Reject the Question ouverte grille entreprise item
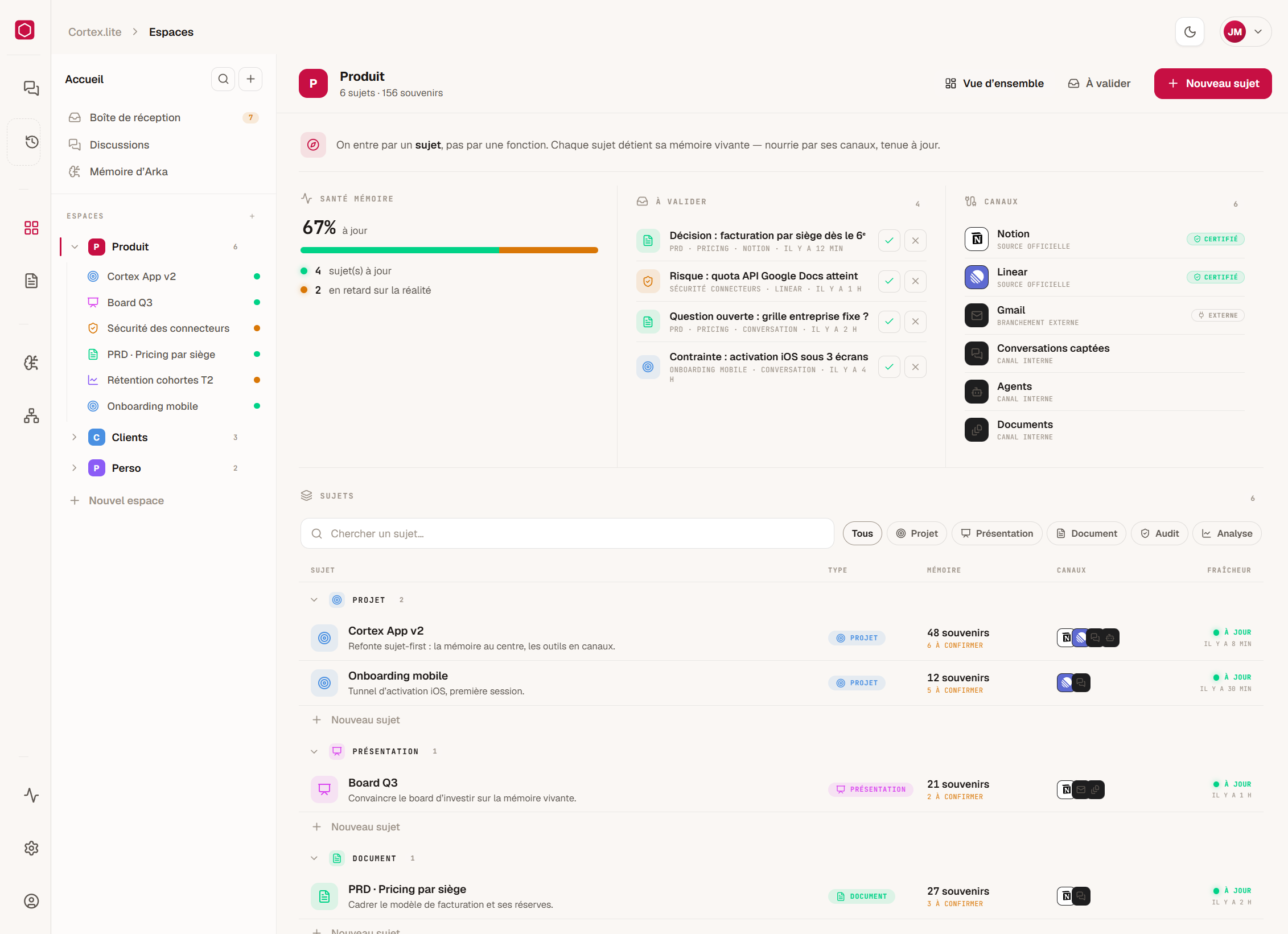 (915, 321)
